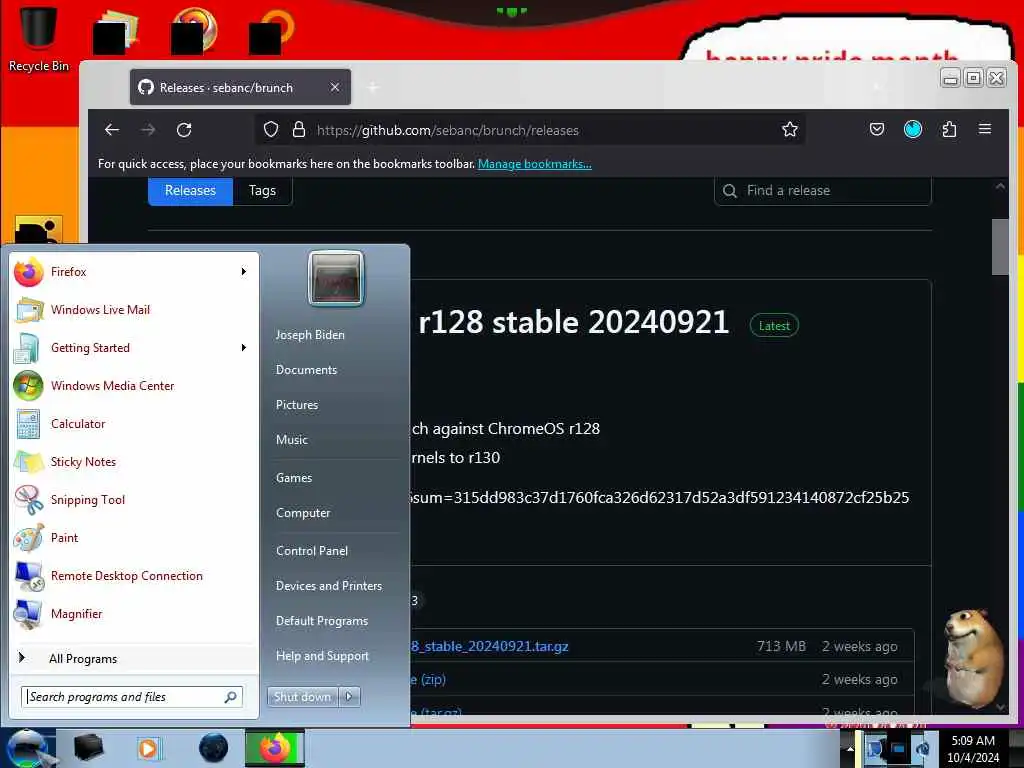Click the taskbar clock showing 5:09 AM

973,749
